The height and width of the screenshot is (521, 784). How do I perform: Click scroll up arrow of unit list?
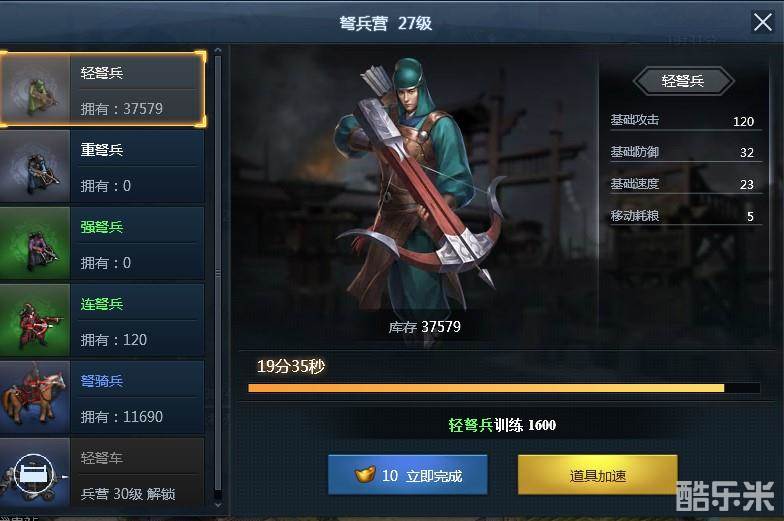pyautogui.click(x=218, y=50)
